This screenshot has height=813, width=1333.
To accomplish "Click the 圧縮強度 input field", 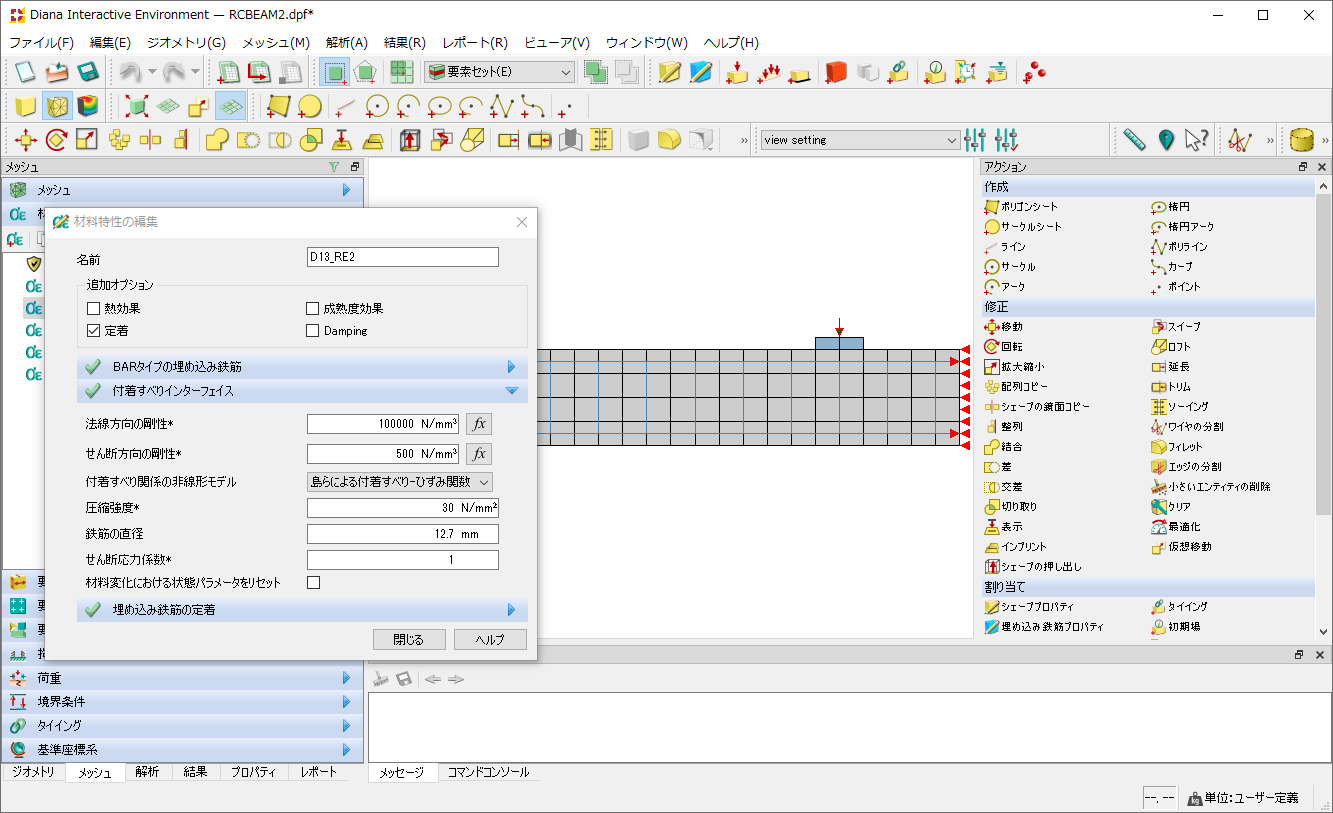I will click(402, 508).
